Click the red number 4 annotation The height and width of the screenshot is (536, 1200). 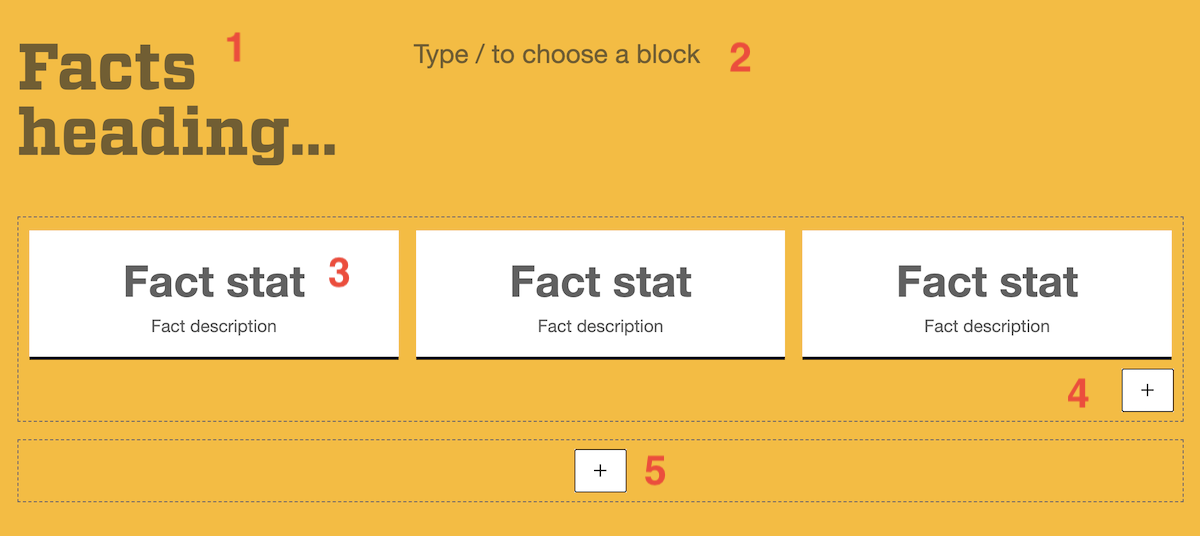1077,394
